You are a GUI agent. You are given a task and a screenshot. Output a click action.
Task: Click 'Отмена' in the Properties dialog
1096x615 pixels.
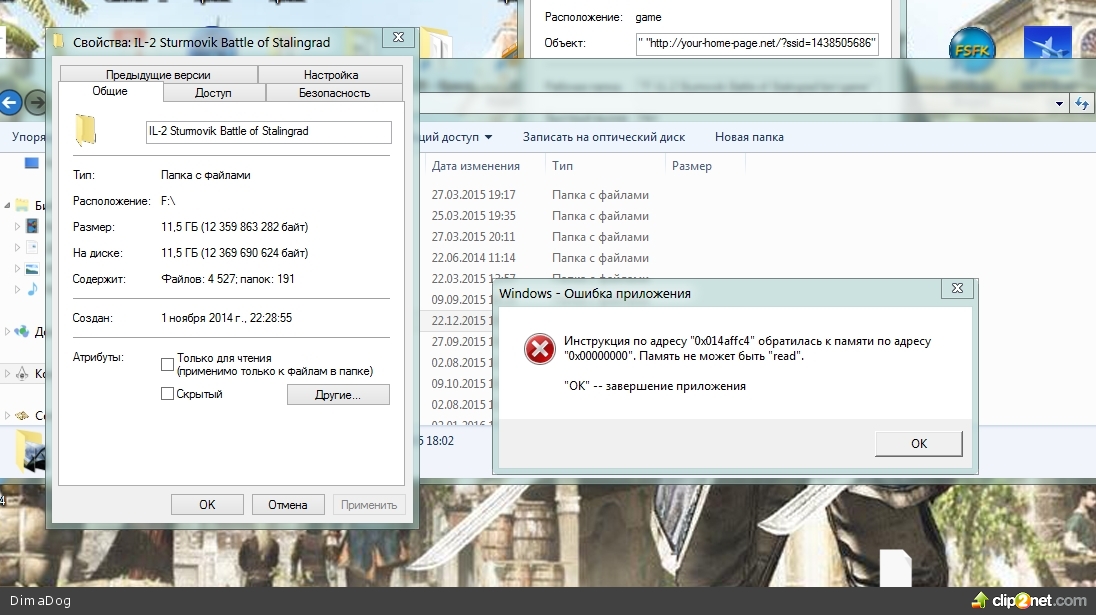click(287, 505)
